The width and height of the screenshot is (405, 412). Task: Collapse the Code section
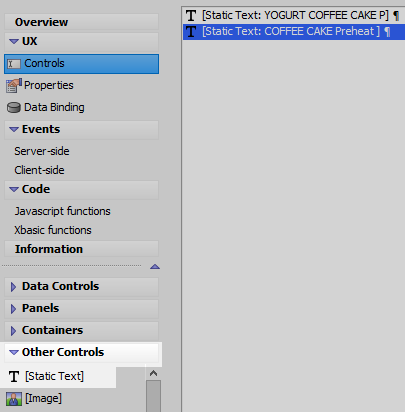(x=14, y=189)
